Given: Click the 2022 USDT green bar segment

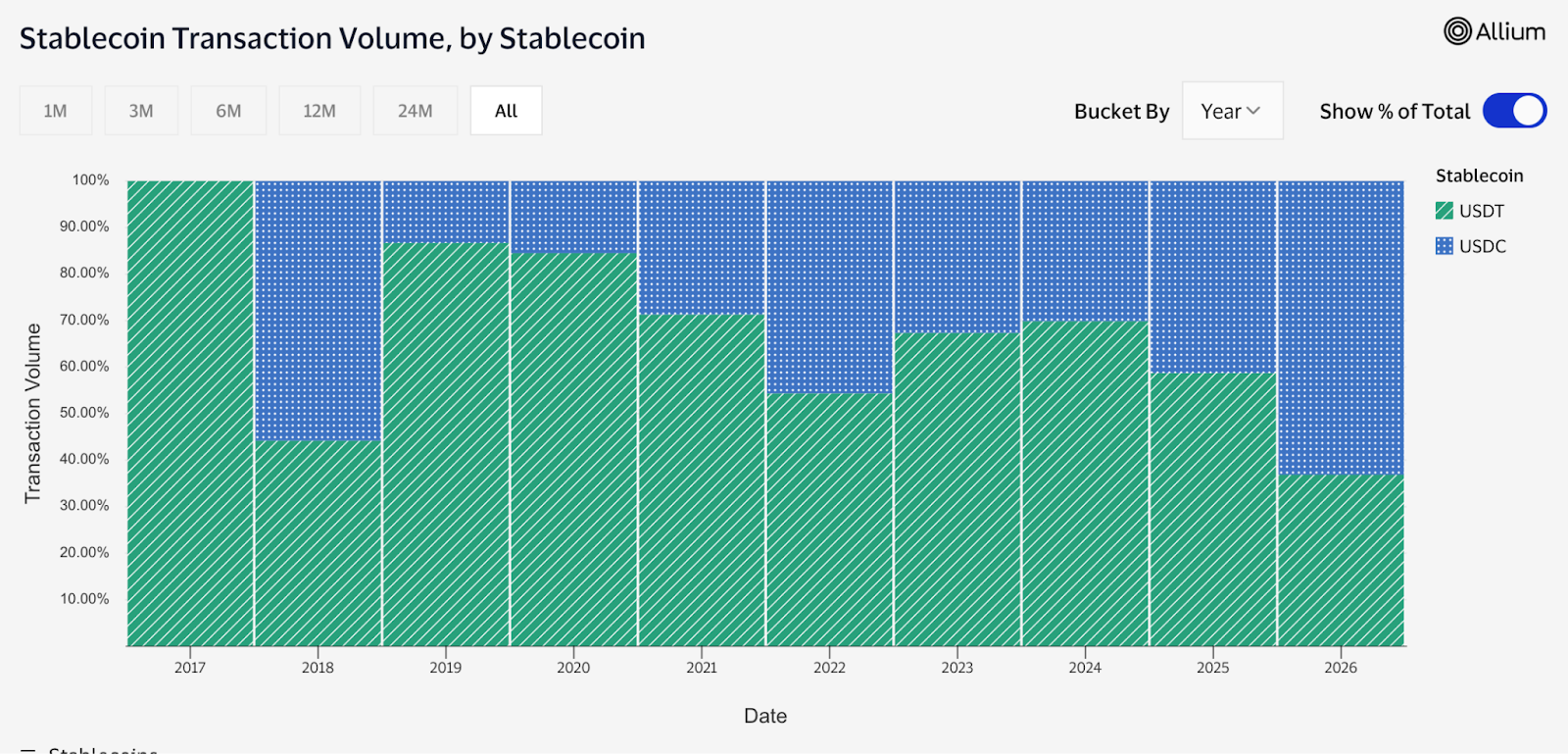Looking at the screenshot, I should click(x=829, y=520).
